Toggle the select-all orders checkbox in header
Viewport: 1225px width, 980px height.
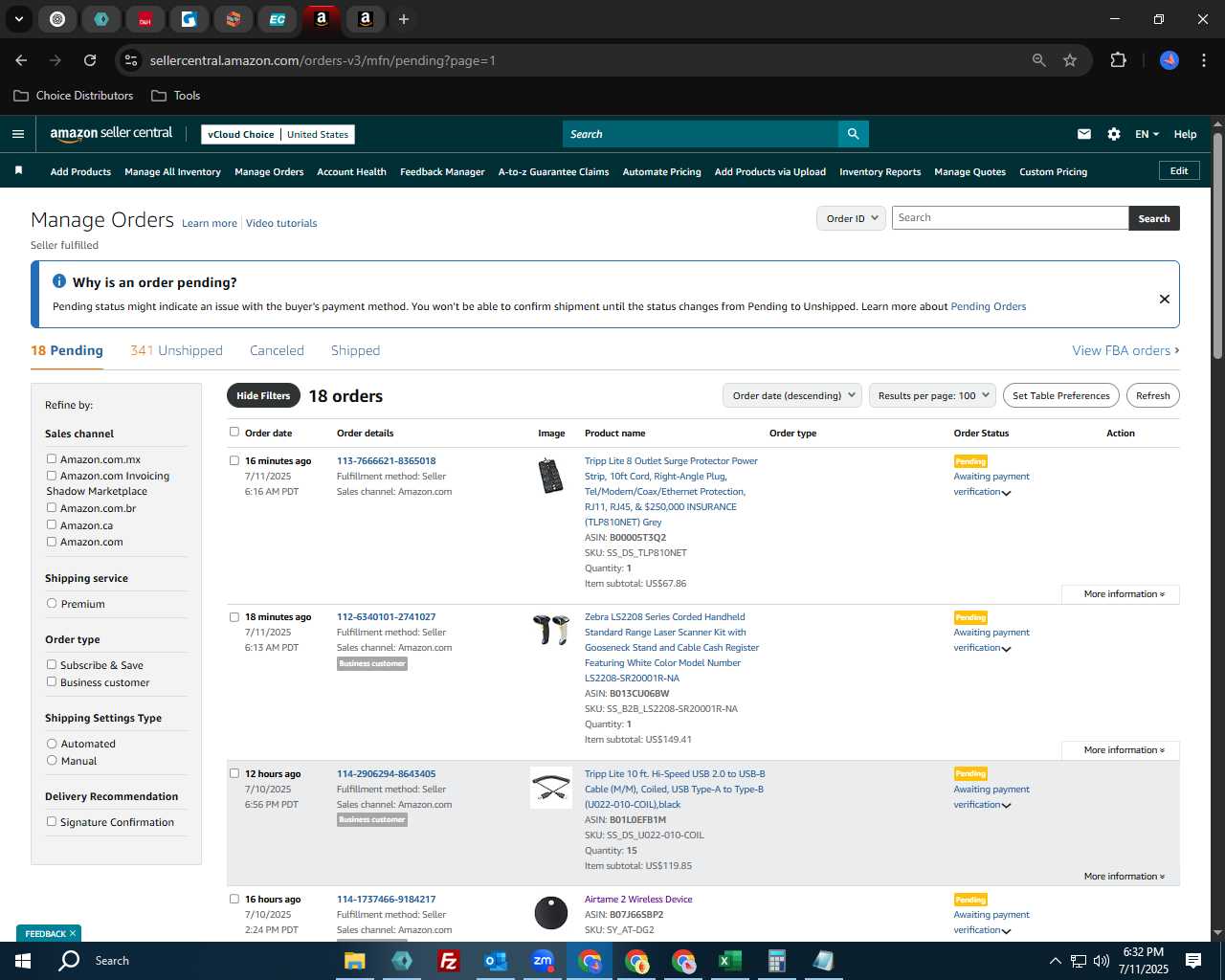234,432
